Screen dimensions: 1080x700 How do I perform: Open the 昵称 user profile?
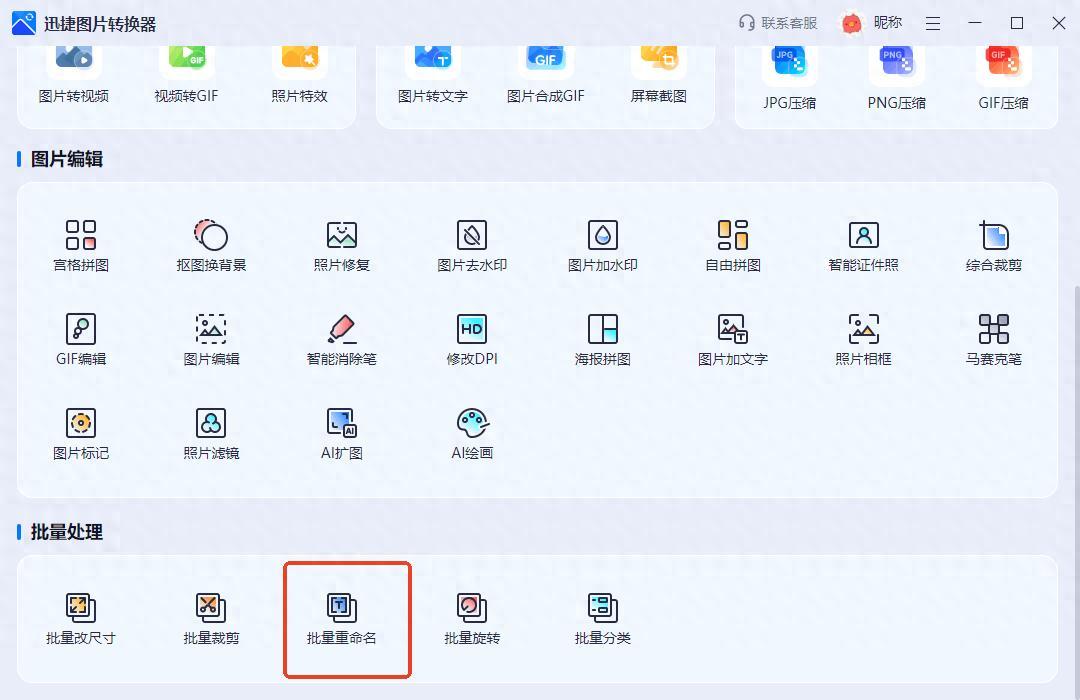(872, 23)
